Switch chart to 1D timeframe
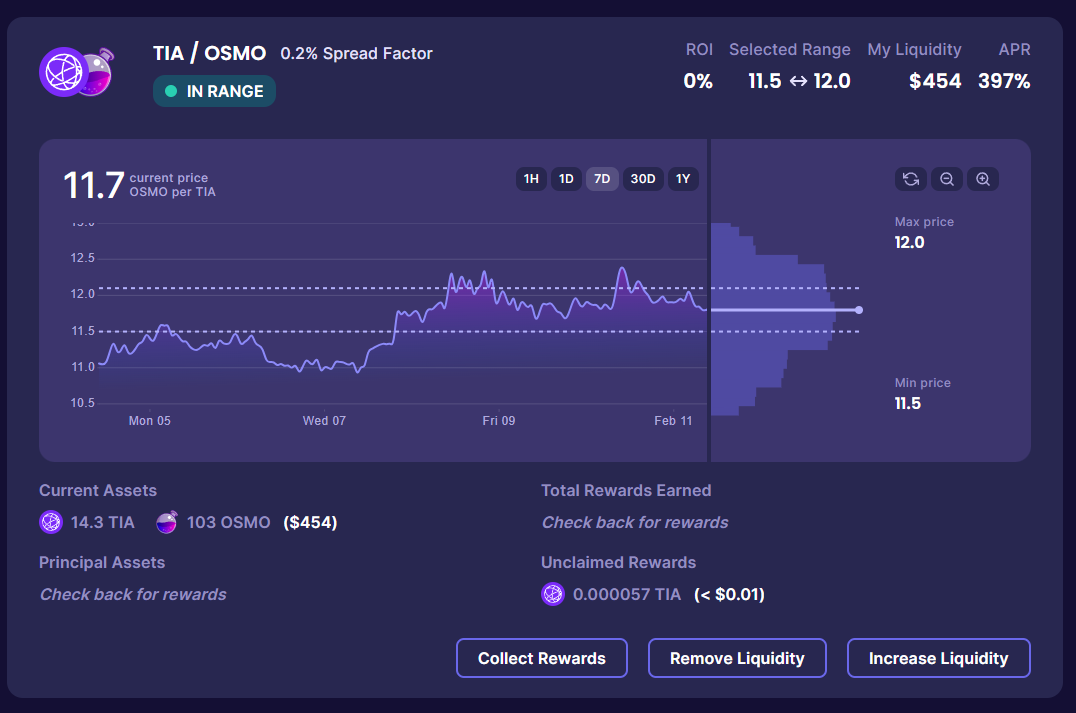The image size is (1076, 713). [566, 179]
